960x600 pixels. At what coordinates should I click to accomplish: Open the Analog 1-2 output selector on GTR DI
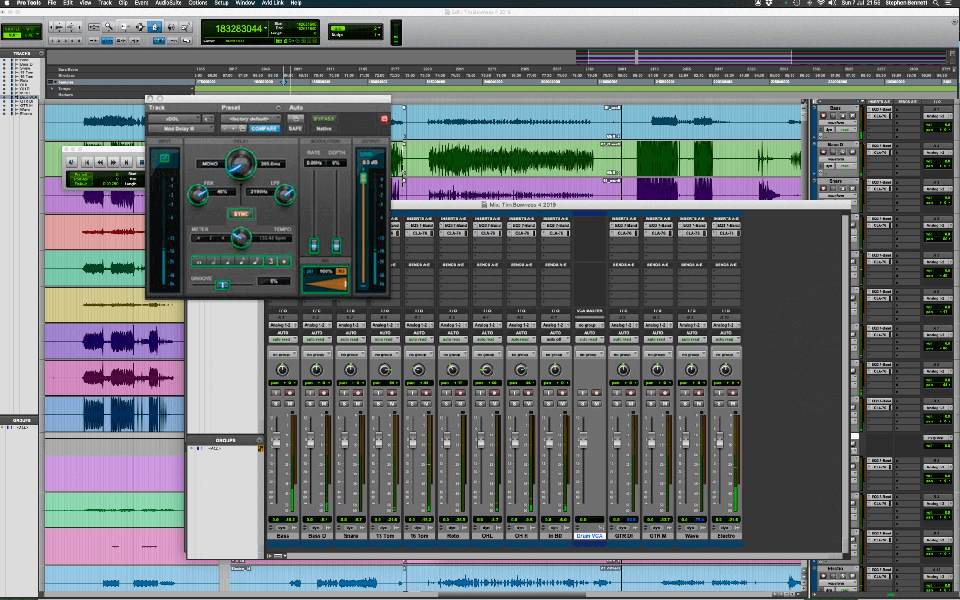pyautogui.click(x=624, y=324)
